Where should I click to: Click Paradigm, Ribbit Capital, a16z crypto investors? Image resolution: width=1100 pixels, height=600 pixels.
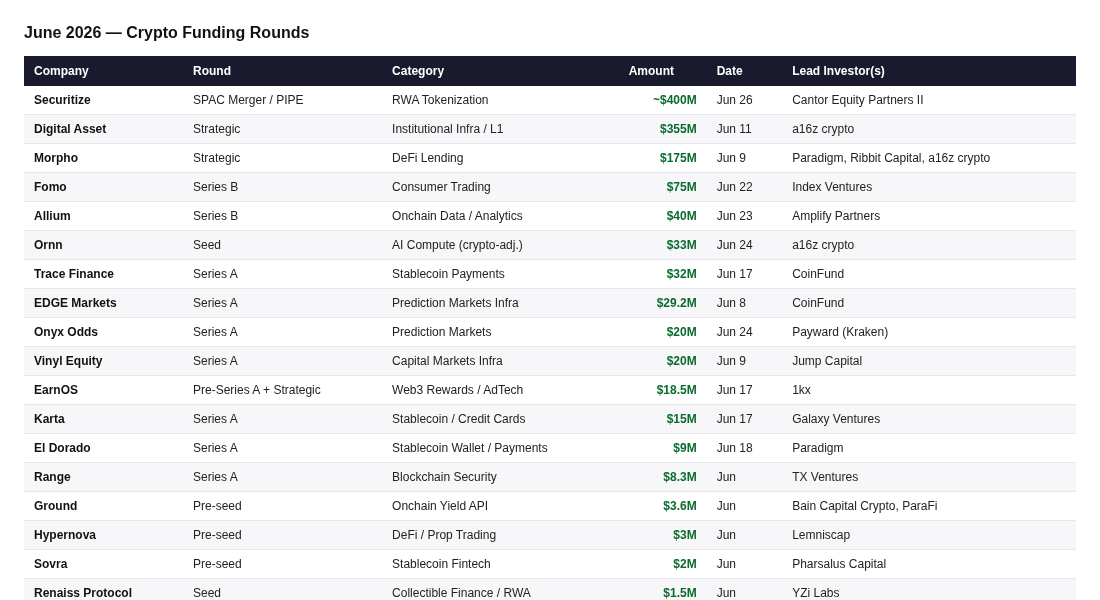tap(891, 158)
